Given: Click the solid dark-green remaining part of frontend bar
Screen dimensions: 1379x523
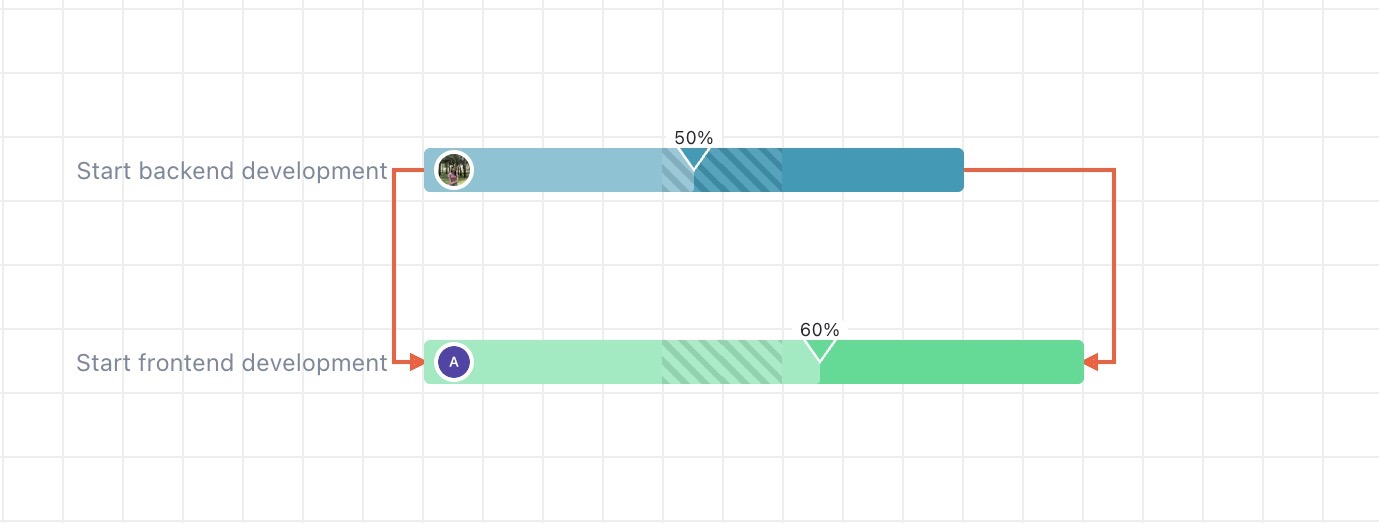Looking at the screenshot, I should pos(950,362).
